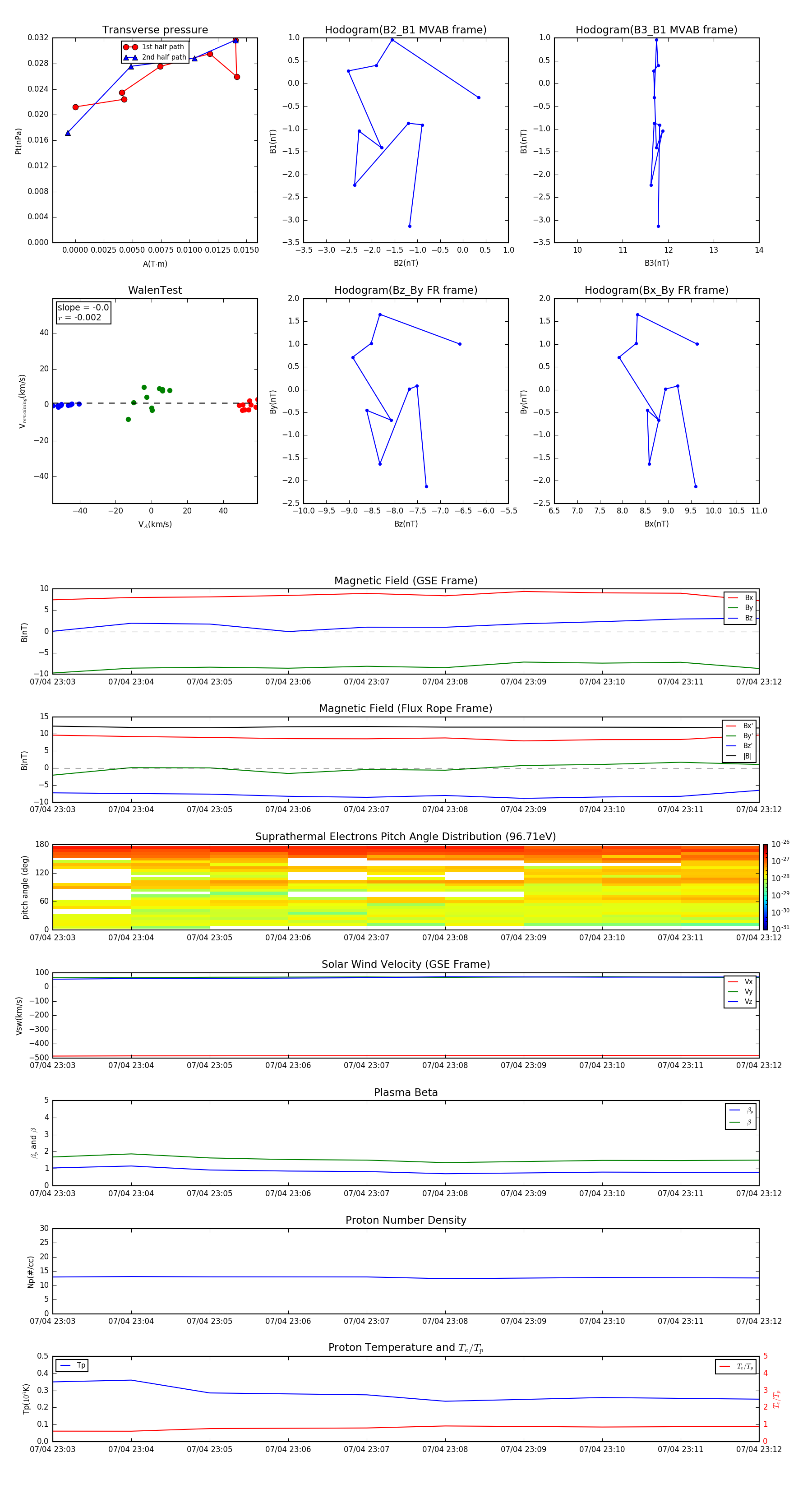Click the 'Magnetic Field (Flux Rope Frame)' title
The width and height of the screenshot is (812, 1489).
point(406,709)
